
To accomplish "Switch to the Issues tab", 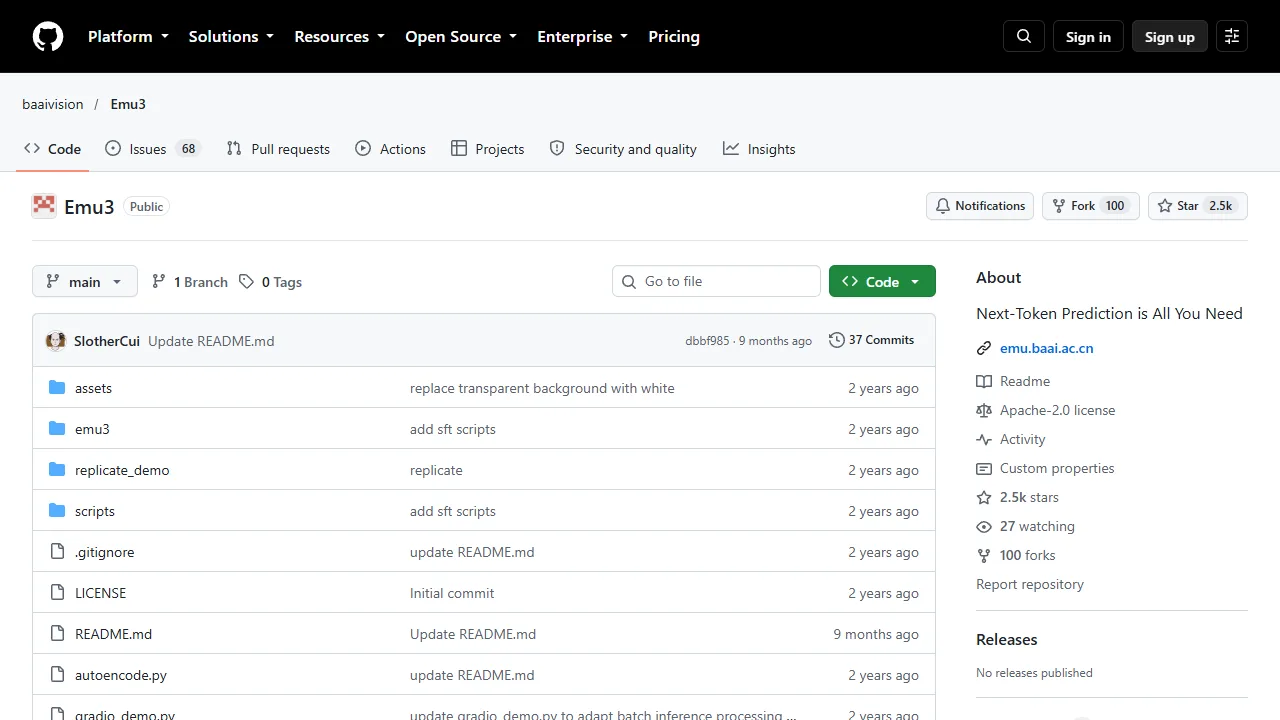I will [x=153, y=149].
